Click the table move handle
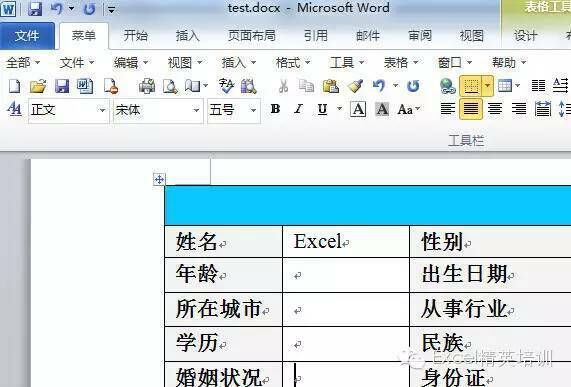Viewport: 571px width, 387px height. point(159,179)
